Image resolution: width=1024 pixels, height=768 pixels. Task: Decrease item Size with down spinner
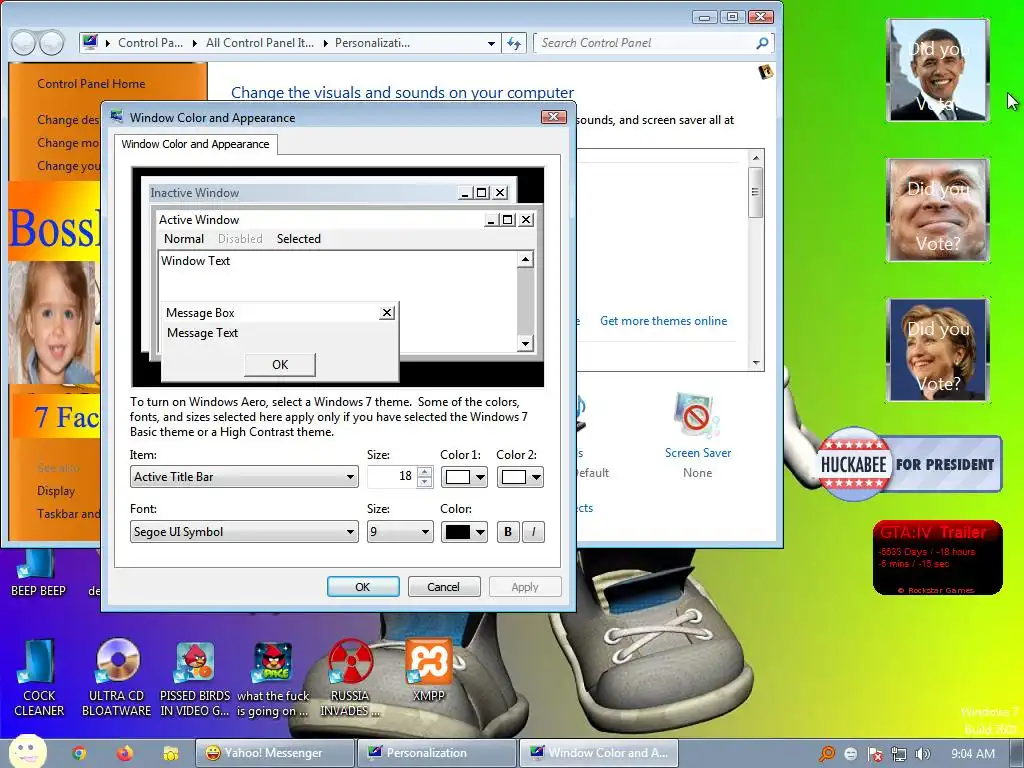(x=424, y=483)
